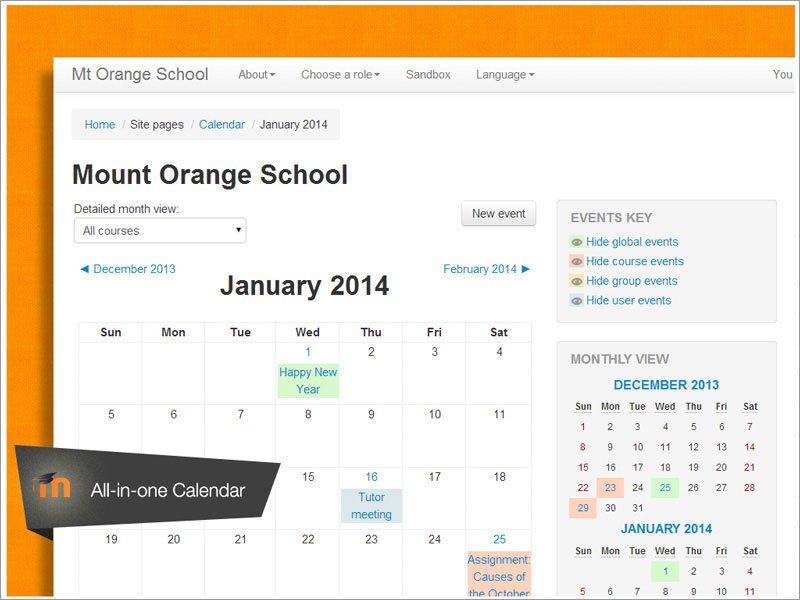Click the Mt Orange School brand link
Screen dimensions: 800x600
[140, 74]
